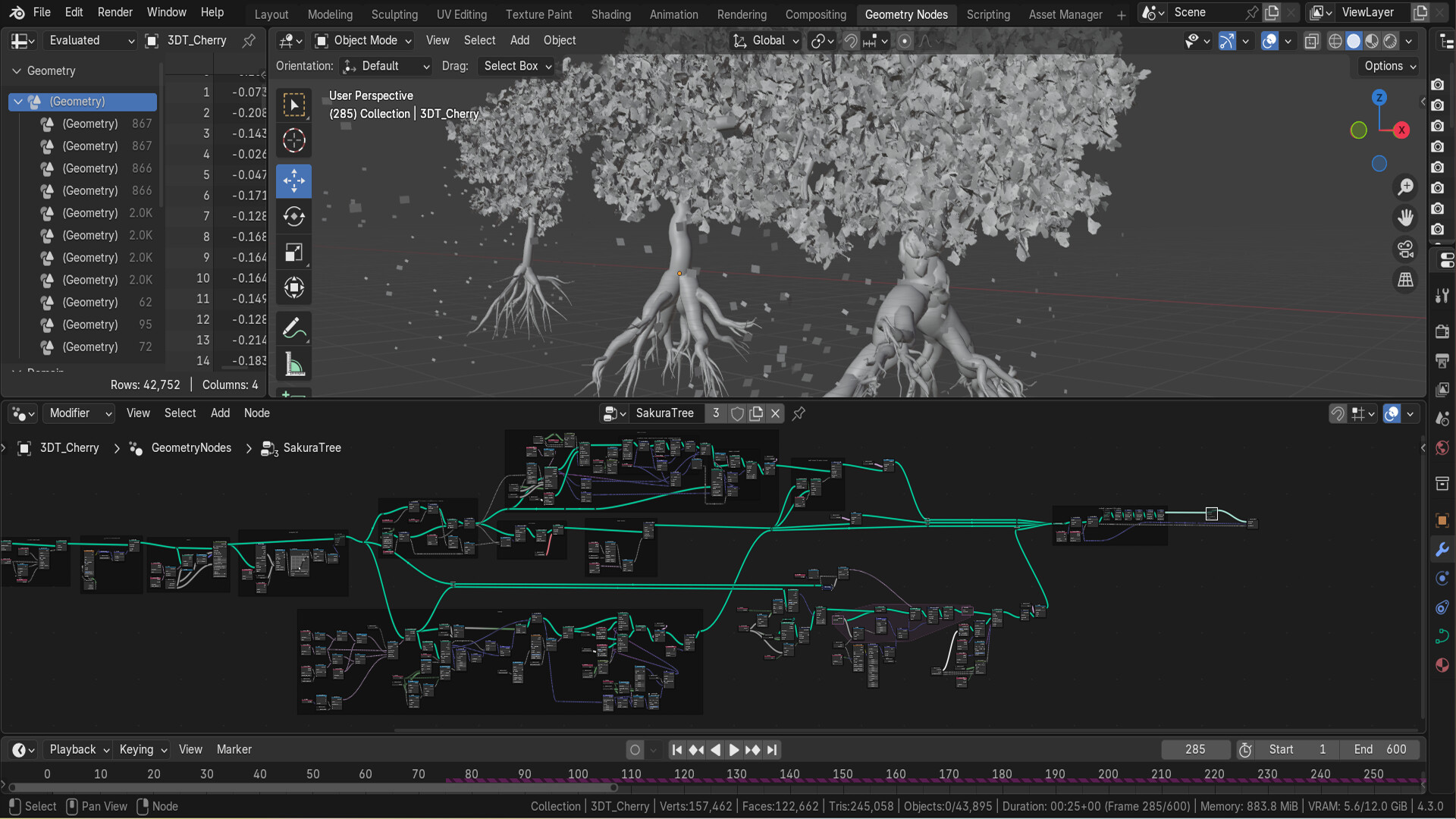Toggle rendered viewport shading mode
Viewport: 1456px width, 819px height.
[1390, 41]
